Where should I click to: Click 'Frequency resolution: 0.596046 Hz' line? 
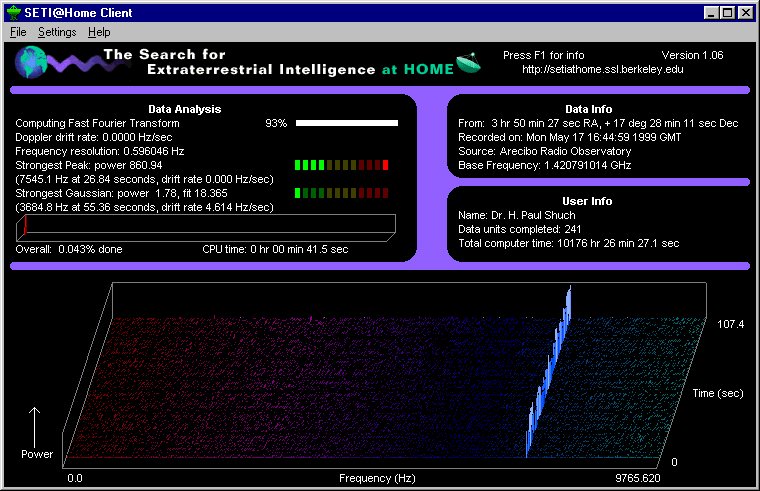(100, 151)
